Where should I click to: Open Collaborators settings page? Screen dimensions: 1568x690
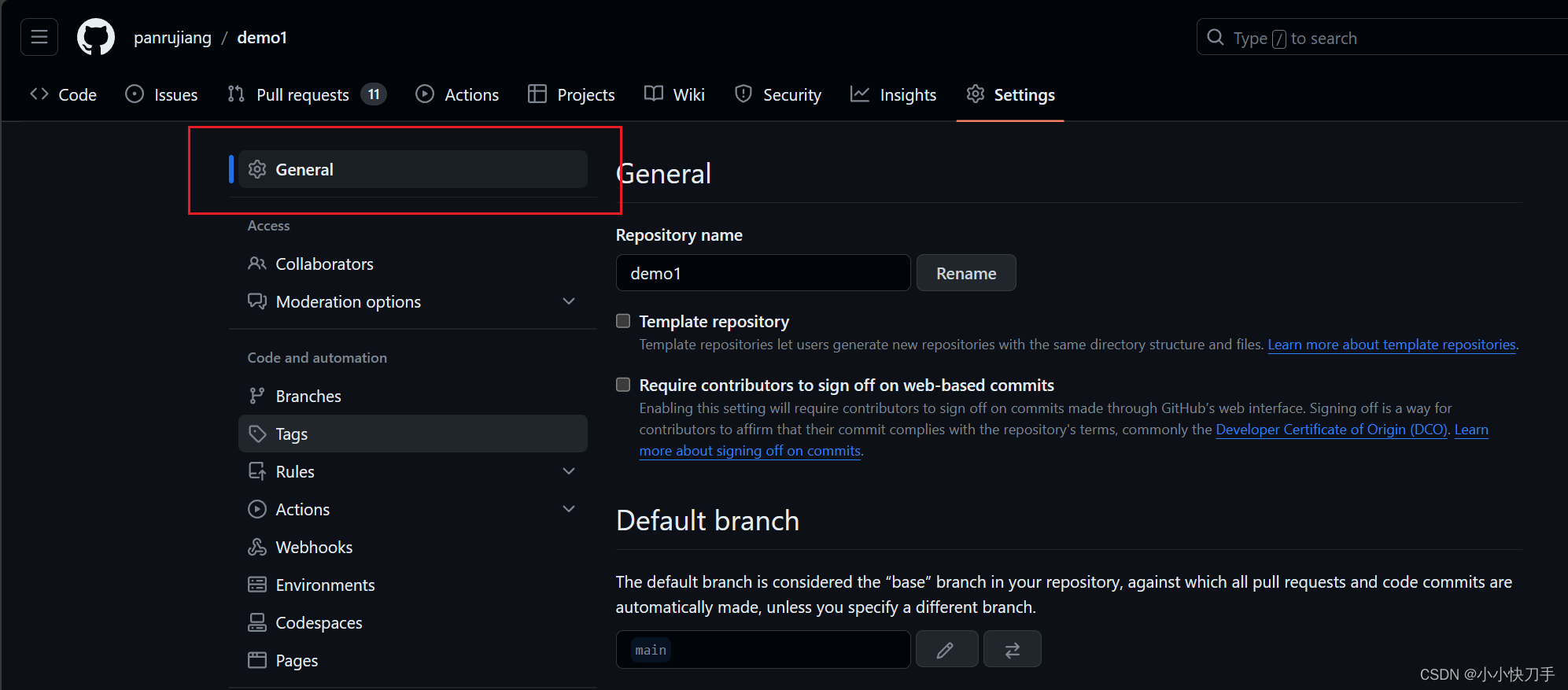pyautogui.click(x=413, y=264)
